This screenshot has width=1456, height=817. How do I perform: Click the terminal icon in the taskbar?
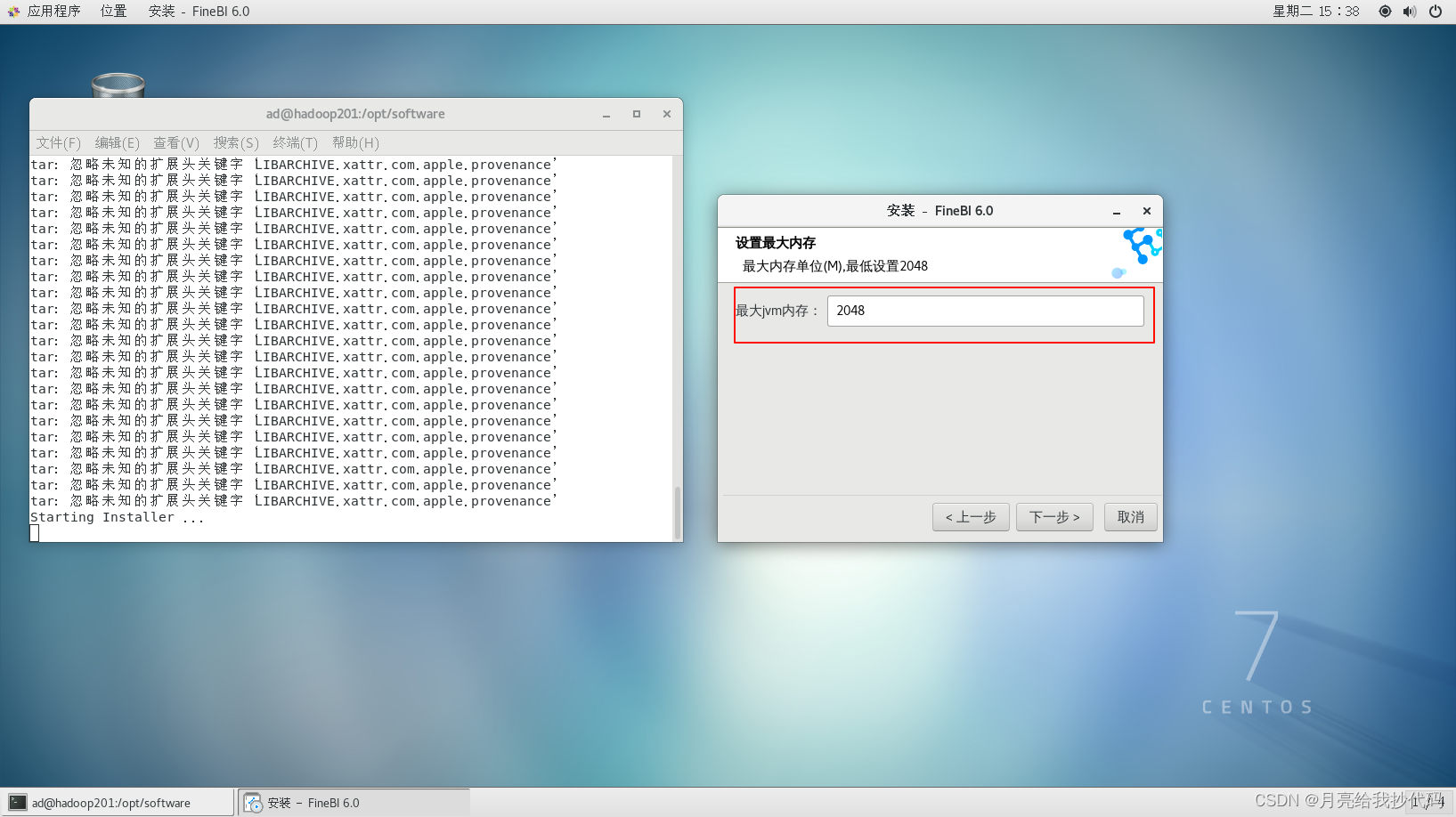18,803
